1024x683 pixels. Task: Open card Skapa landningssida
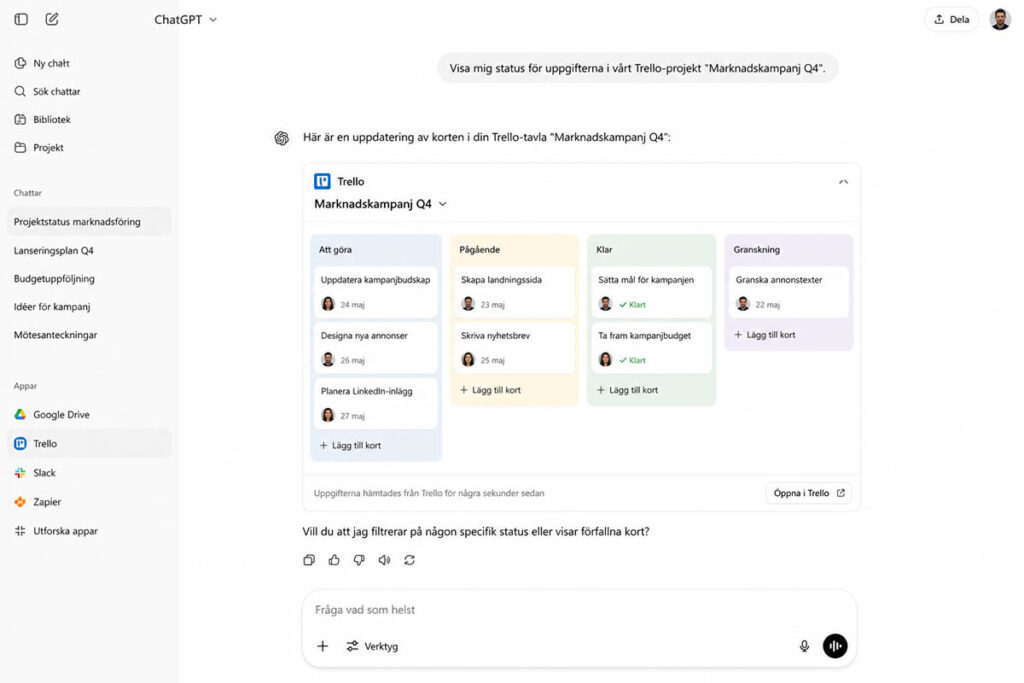[514, 291]
